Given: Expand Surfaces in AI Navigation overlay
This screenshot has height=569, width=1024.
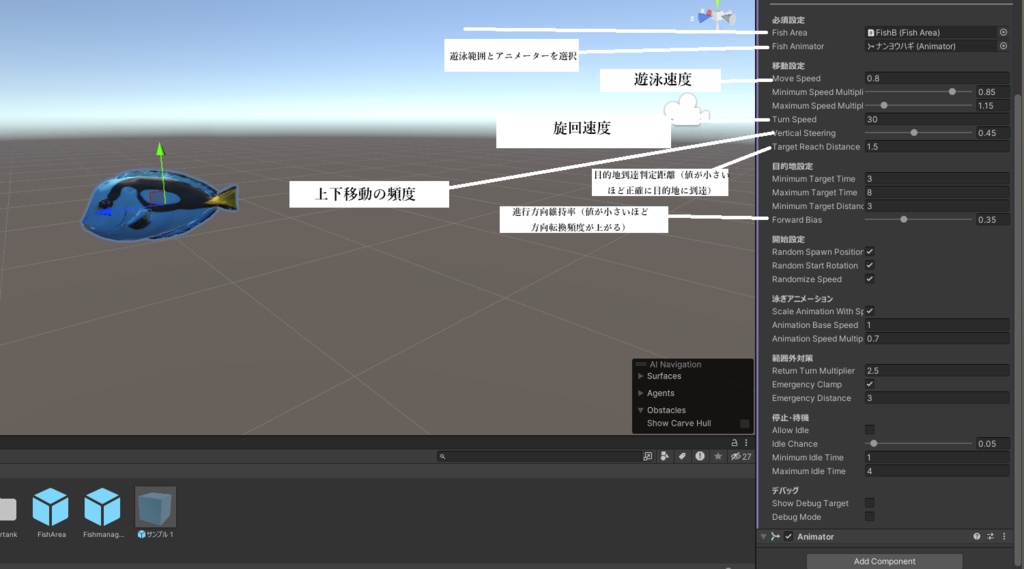Looking at the screenshot, I should (x=641, y=376).
